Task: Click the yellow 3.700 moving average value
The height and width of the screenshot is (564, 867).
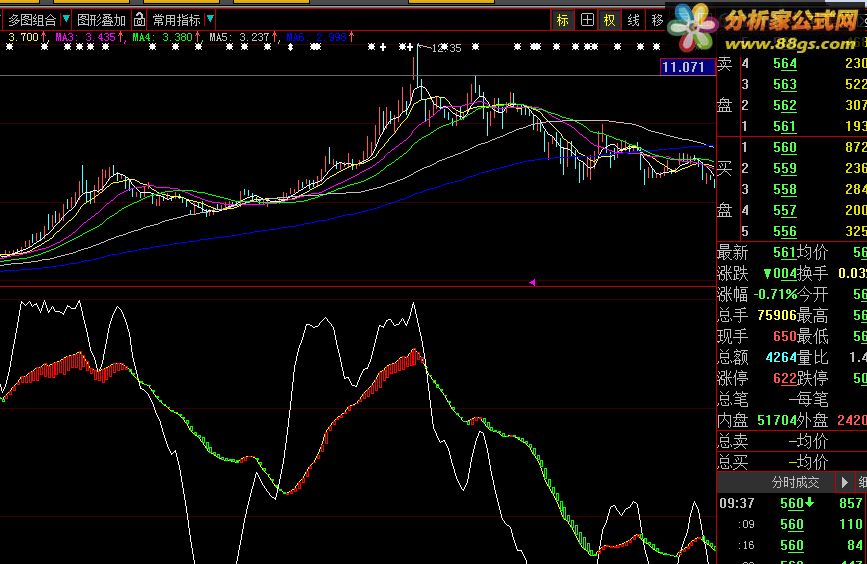Action: [23, 37]
